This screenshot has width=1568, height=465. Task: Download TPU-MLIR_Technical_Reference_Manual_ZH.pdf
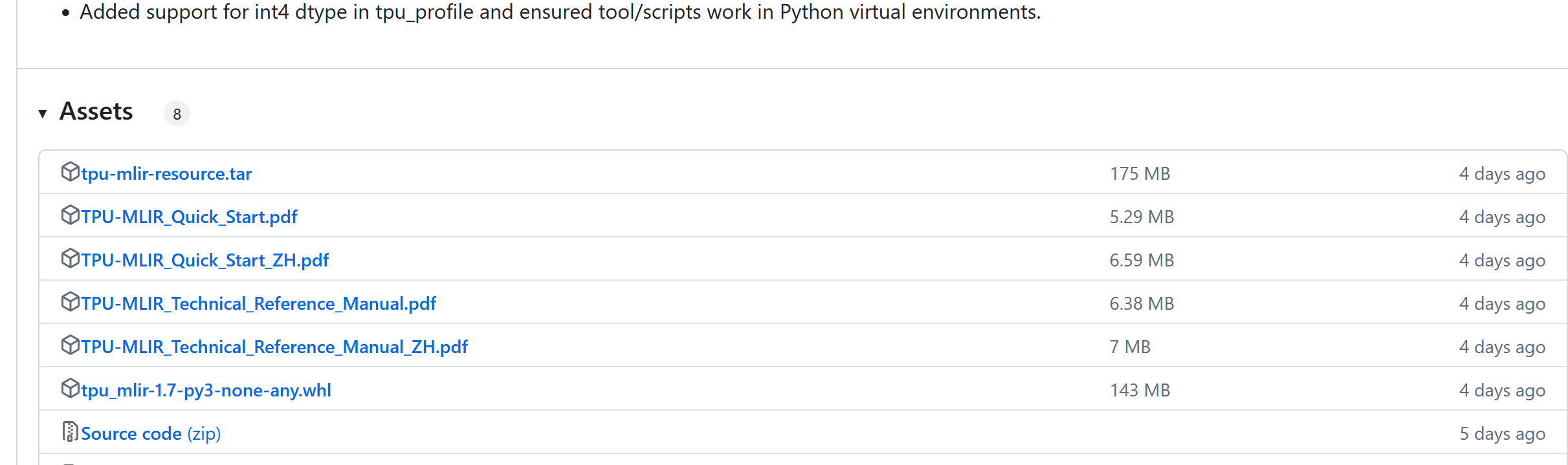(274, 347)
